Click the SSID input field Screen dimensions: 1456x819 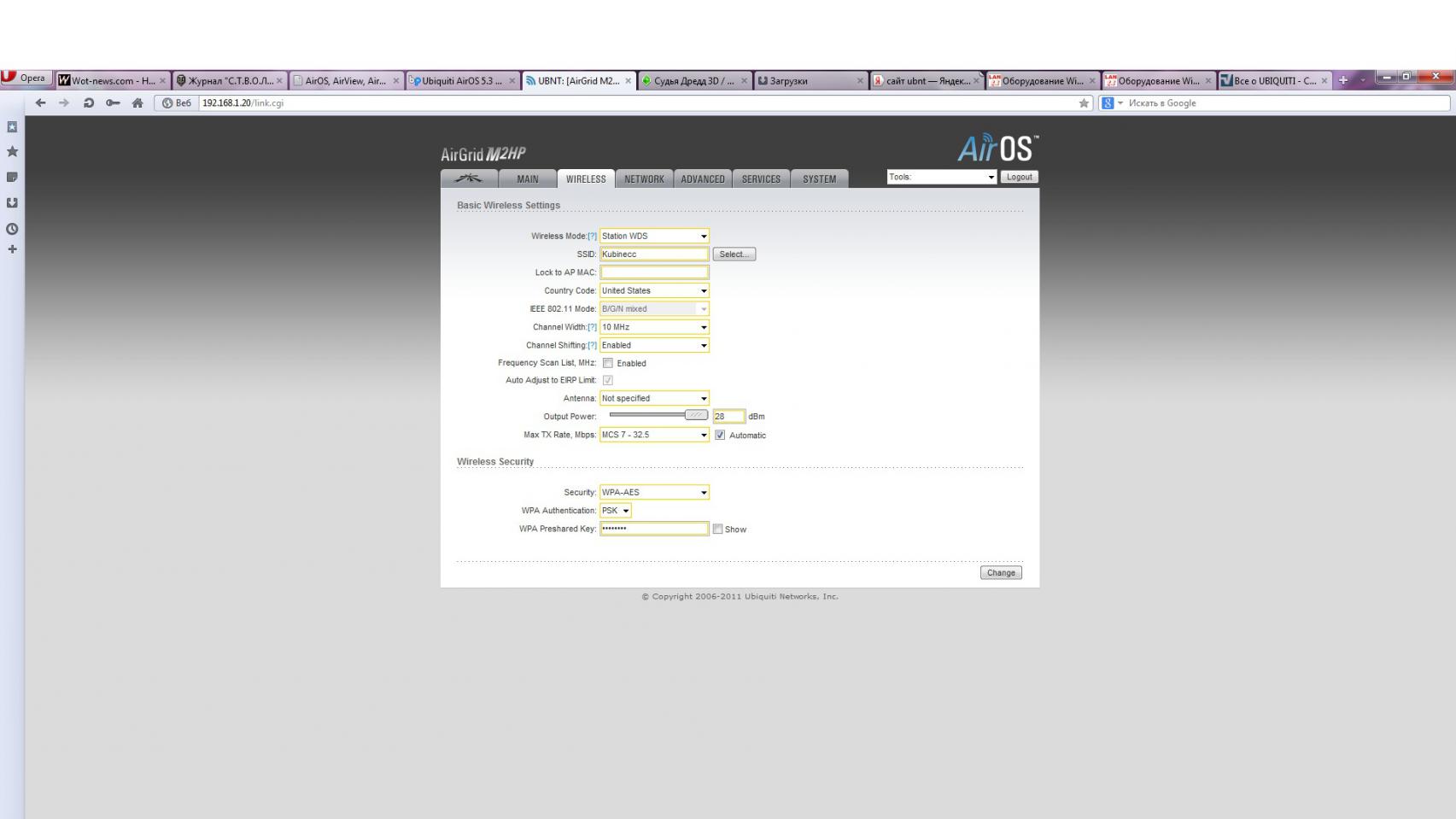pyautogui.click(x=654, y=254)
